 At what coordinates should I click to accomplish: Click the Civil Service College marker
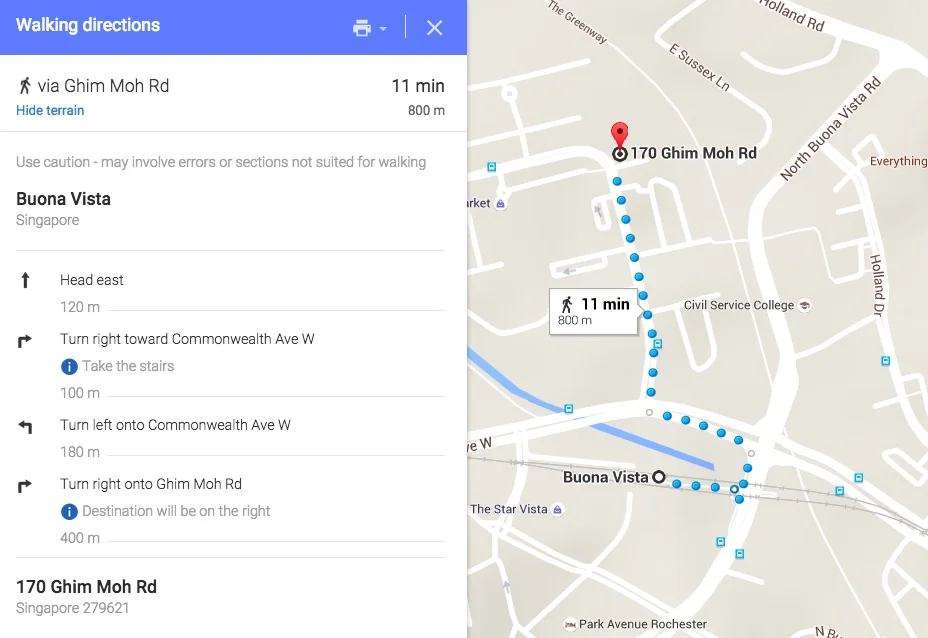coord(804,305)
